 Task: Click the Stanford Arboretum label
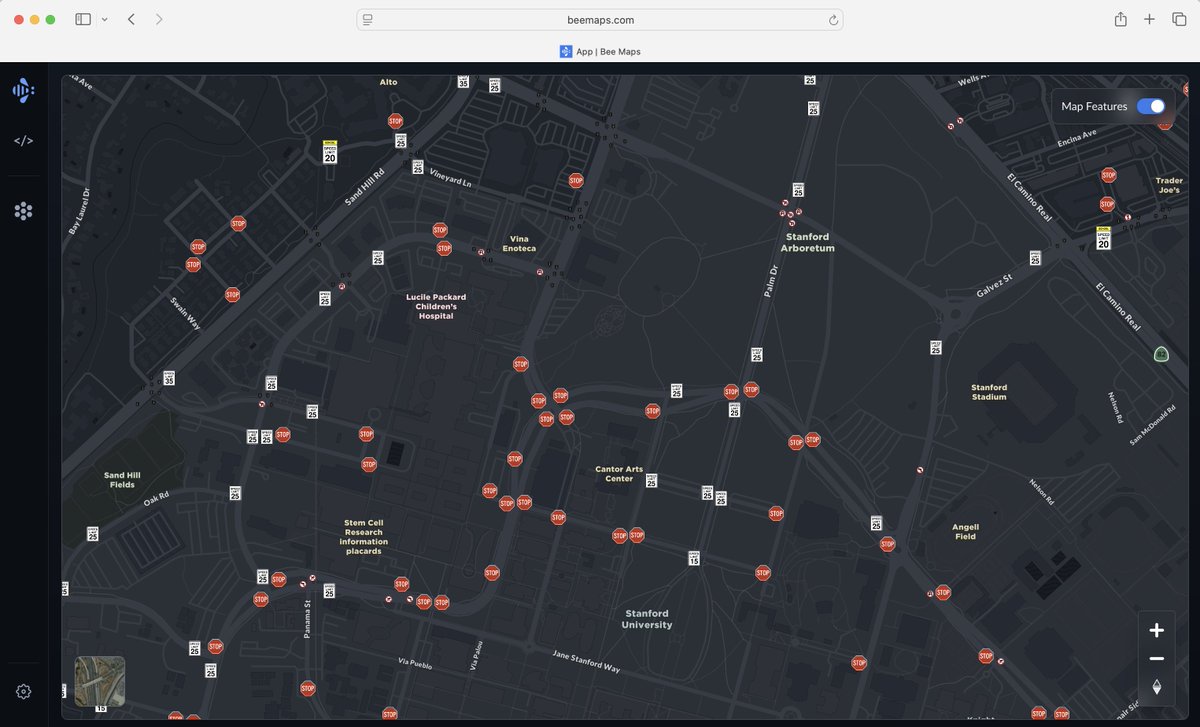pos(808,243)
